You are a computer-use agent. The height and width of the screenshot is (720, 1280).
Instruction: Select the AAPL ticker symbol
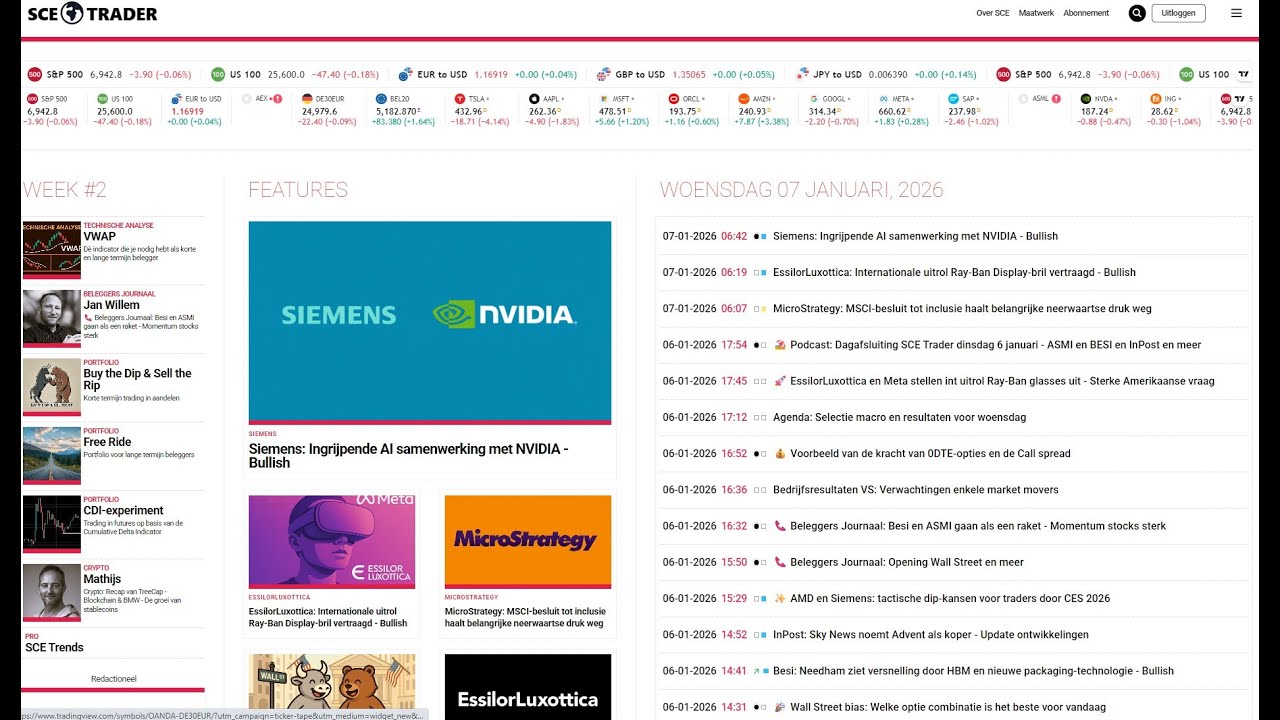(x=551, y=110)
